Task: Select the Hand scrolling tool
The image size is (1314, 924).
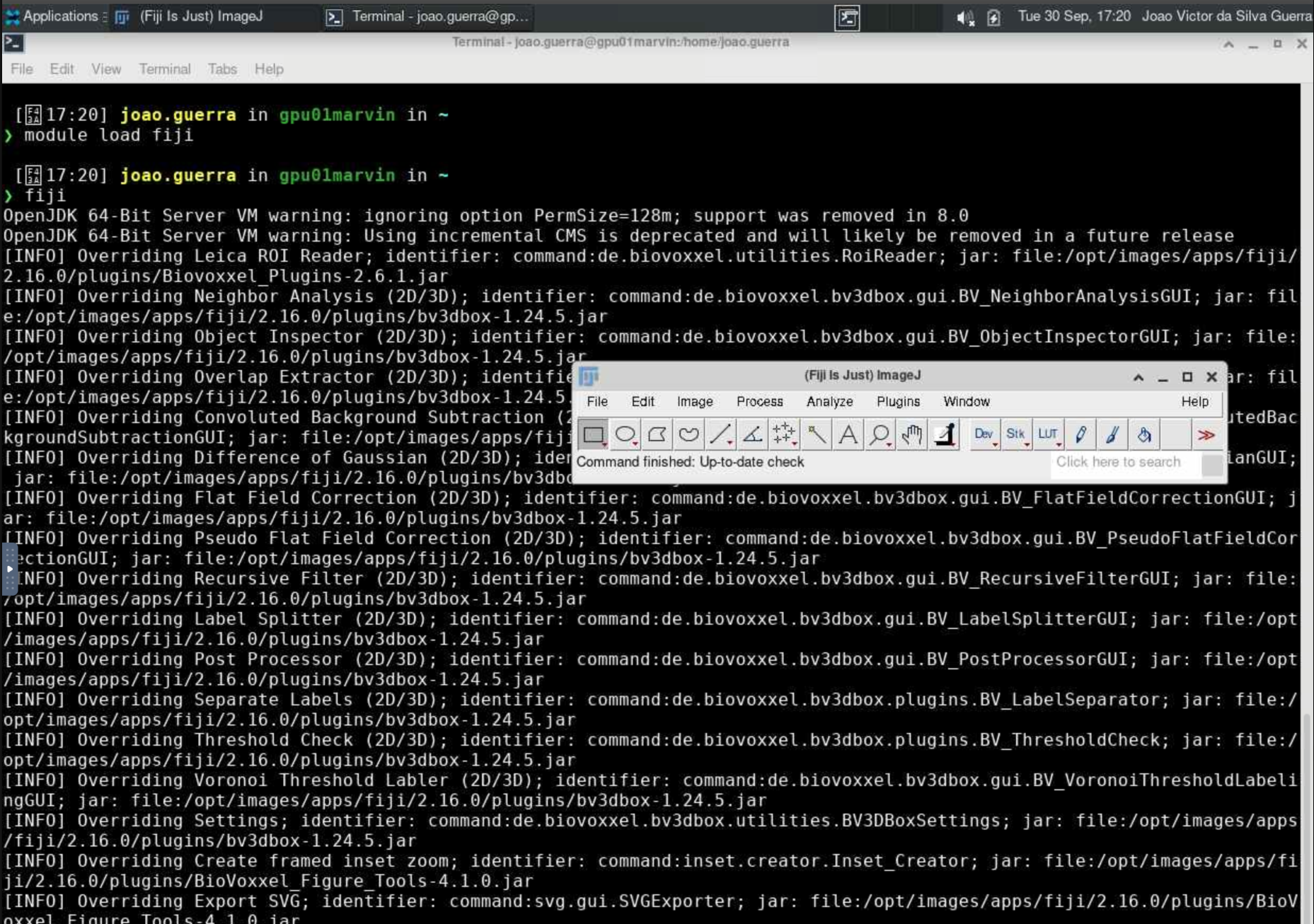Action: pyautogui.click(x=911, y=434)
